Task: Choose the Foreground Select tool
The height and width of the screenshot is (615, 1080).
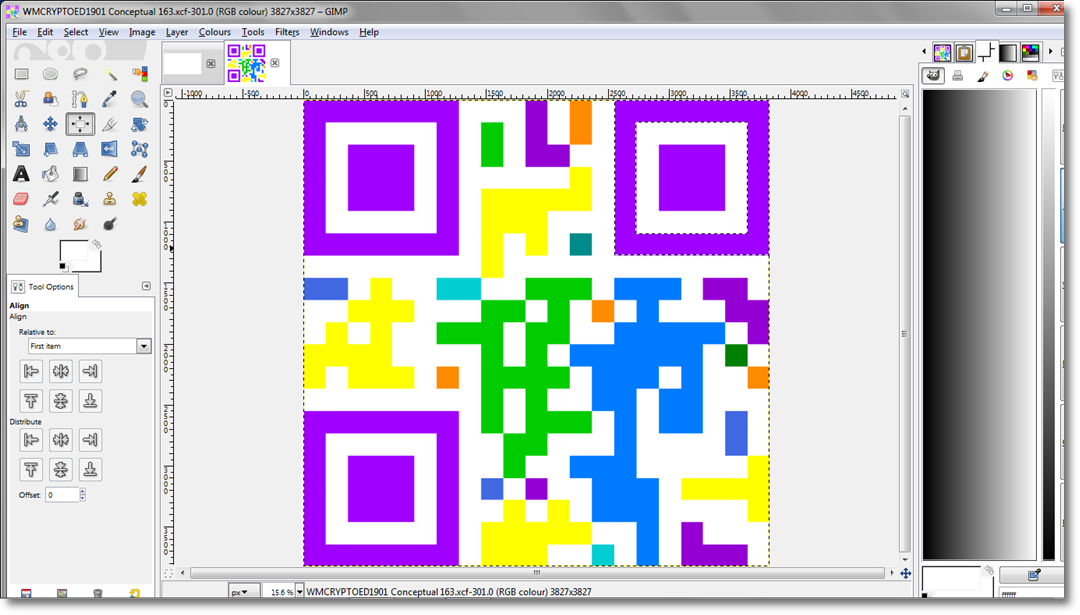Action: [x=50, y=99]
